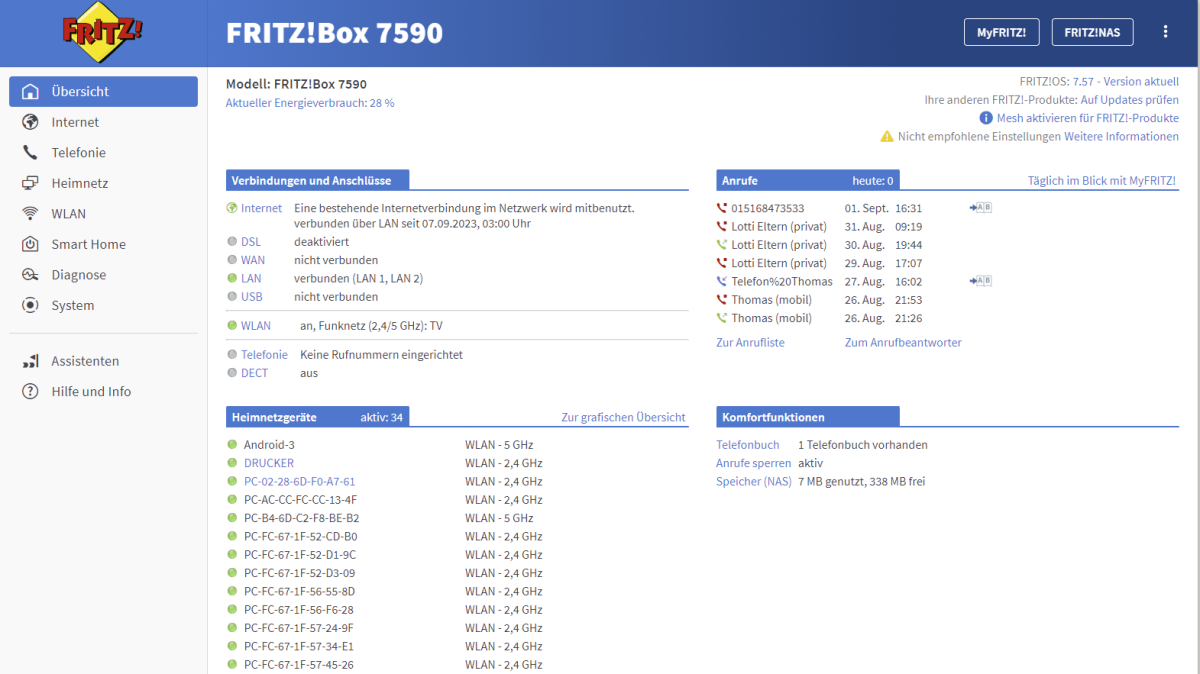Open the Internet sidebar menu
The height and width of the screenshot is (674, 1200).
coord(104,122)
